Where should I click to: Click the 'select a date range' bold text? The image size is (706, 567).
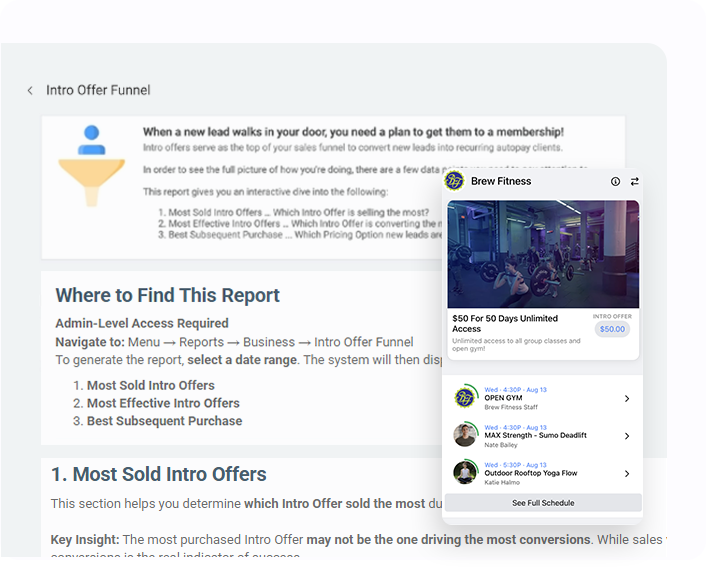[x=242, y=360]
